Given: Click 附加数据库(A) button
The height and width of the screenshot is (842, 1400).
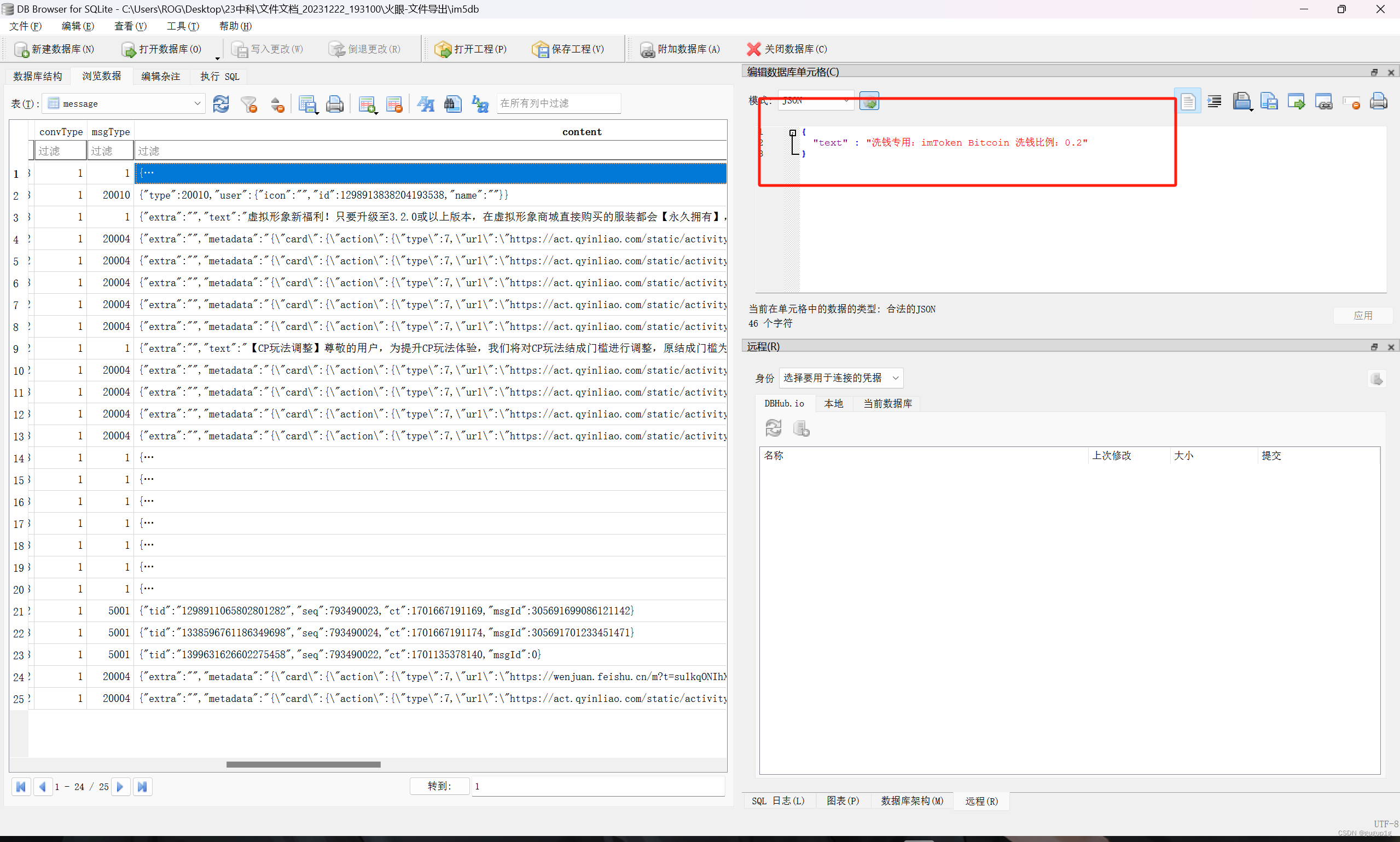Looking at the screenshot, I should (680, 49).
